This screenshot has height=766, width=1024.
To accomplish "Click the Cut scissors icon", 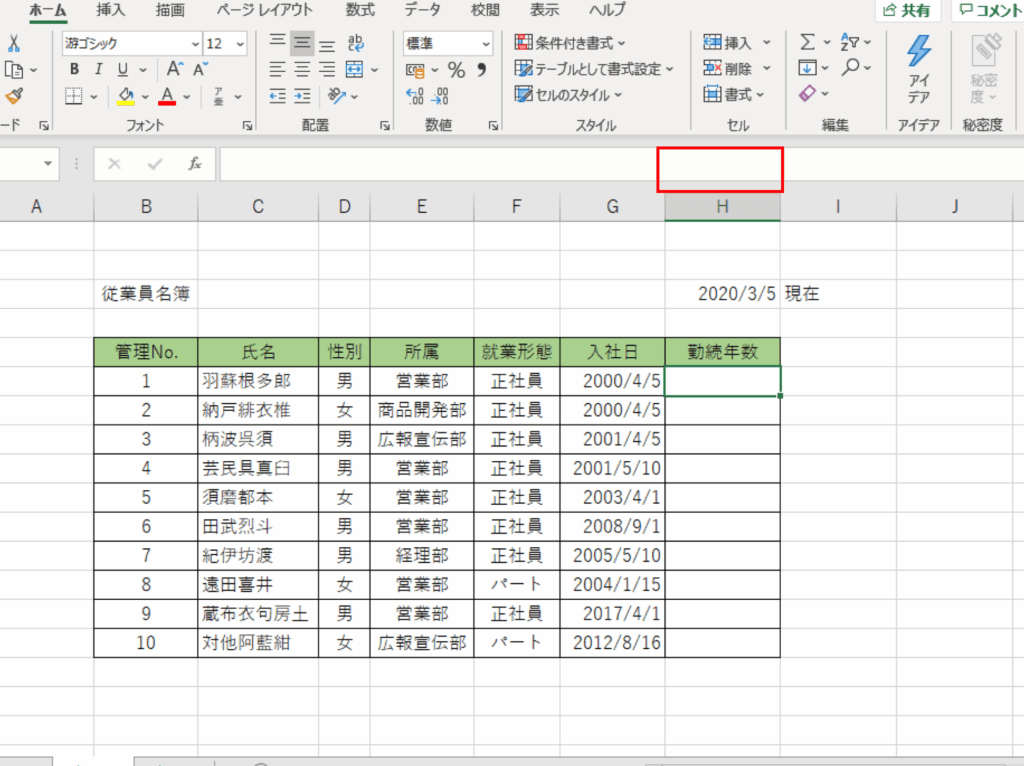I will tap(13, 43).
